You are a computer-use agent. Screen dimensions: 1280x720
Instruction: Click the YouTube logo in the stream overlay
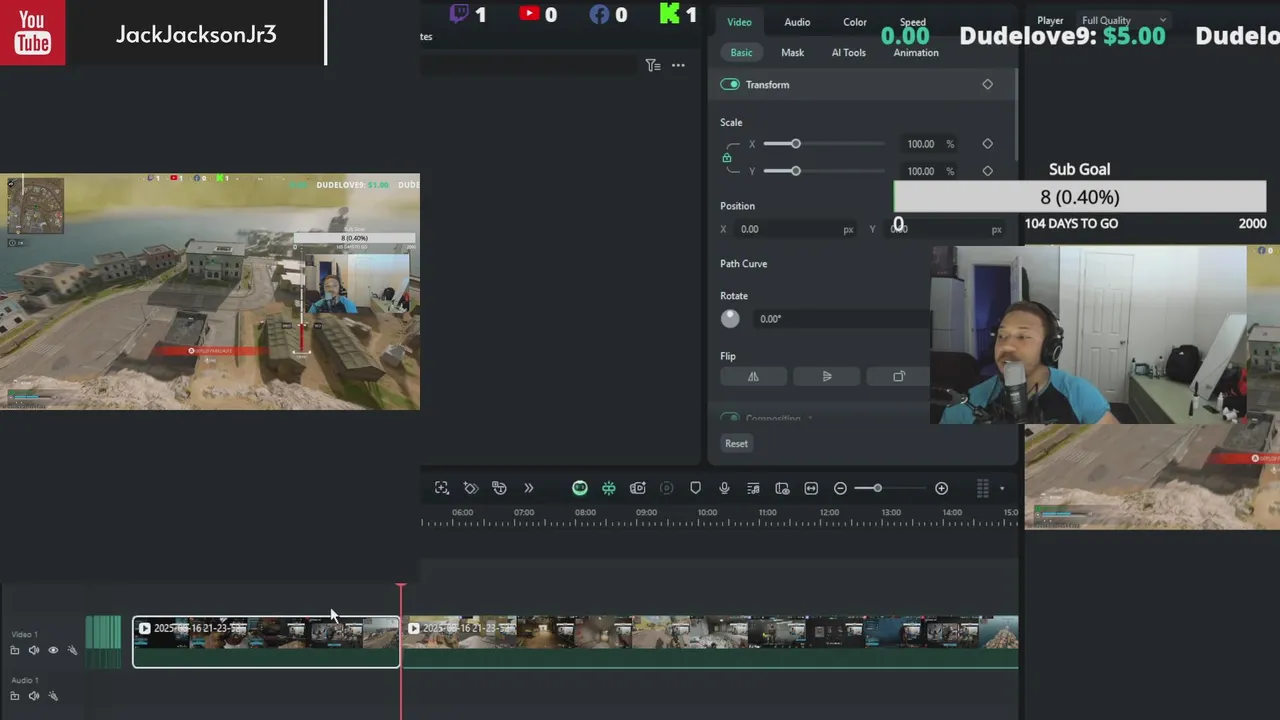point(33,33)
